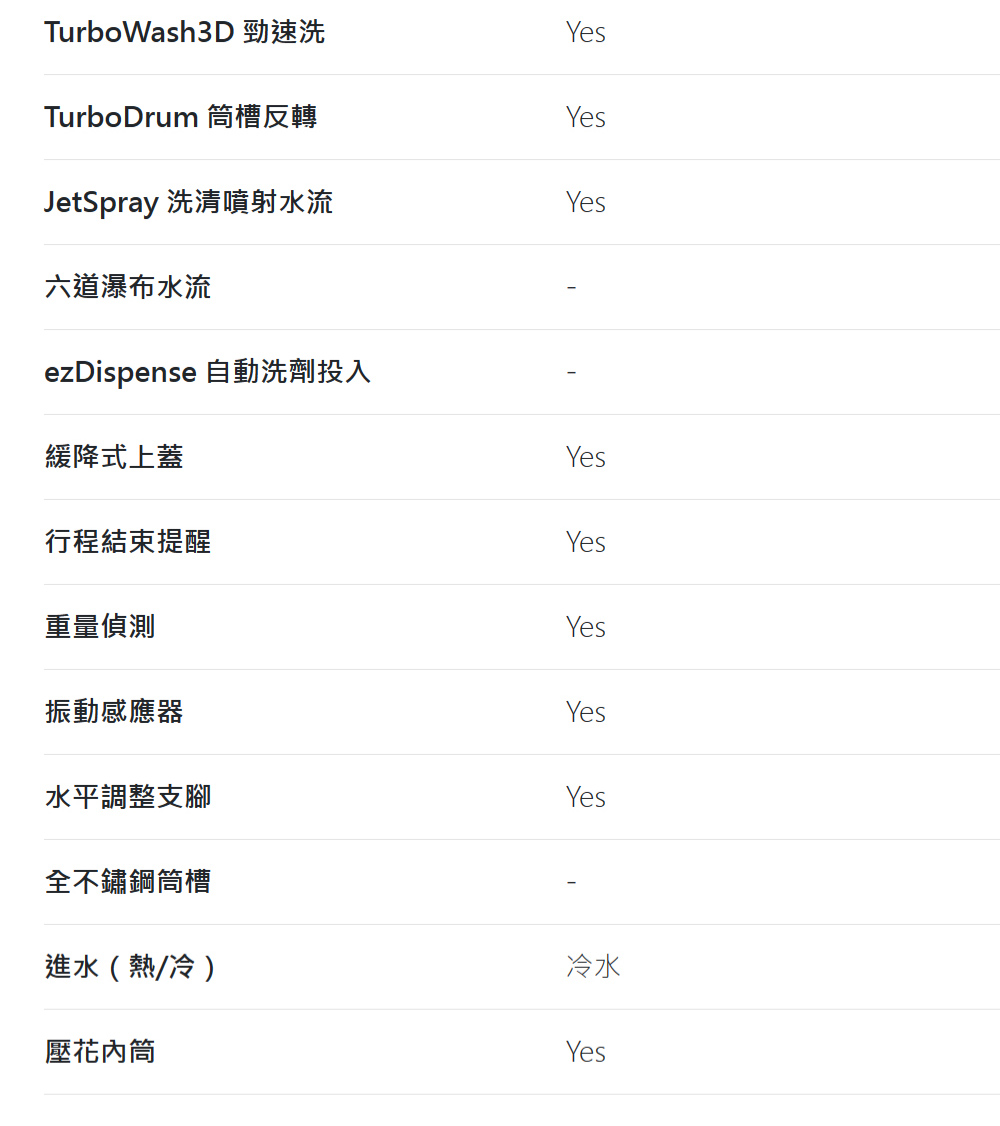This screenshot has height=1126, width=1000.
Task: Click the 冷水 value text
Action: pyautogui.click(x=593, y=967)
